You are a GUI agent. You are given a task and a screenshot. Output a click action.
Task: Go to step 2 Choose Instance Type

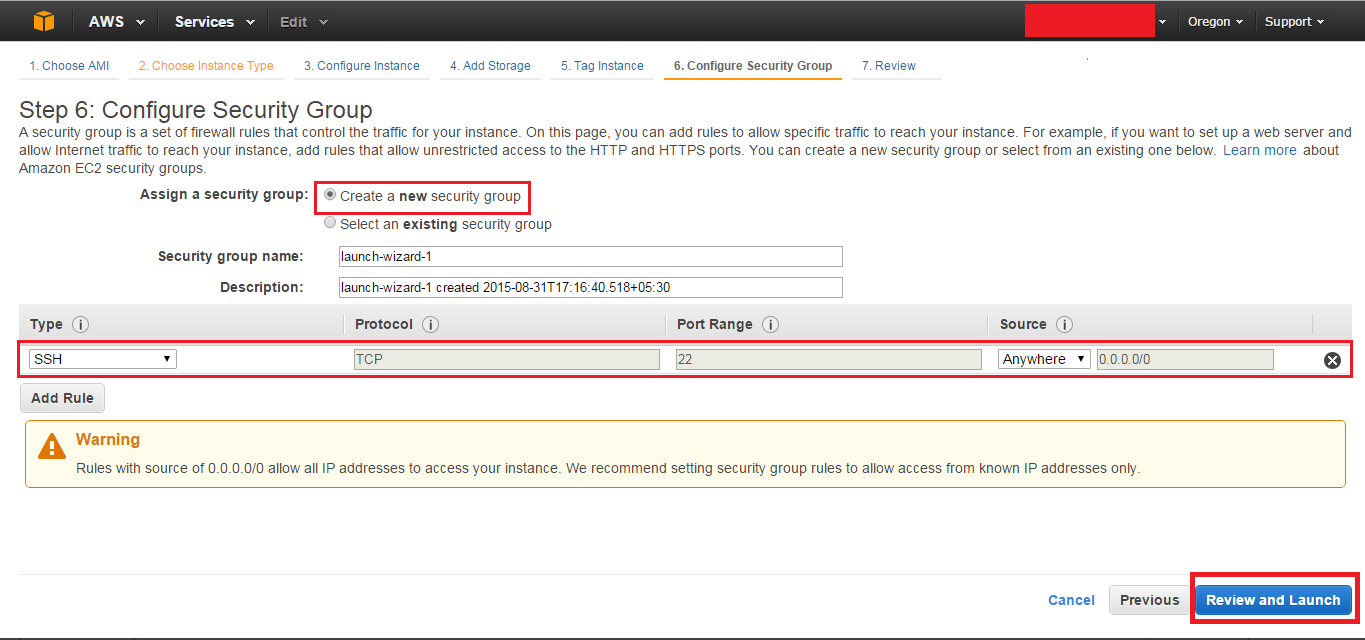(206, 66)
